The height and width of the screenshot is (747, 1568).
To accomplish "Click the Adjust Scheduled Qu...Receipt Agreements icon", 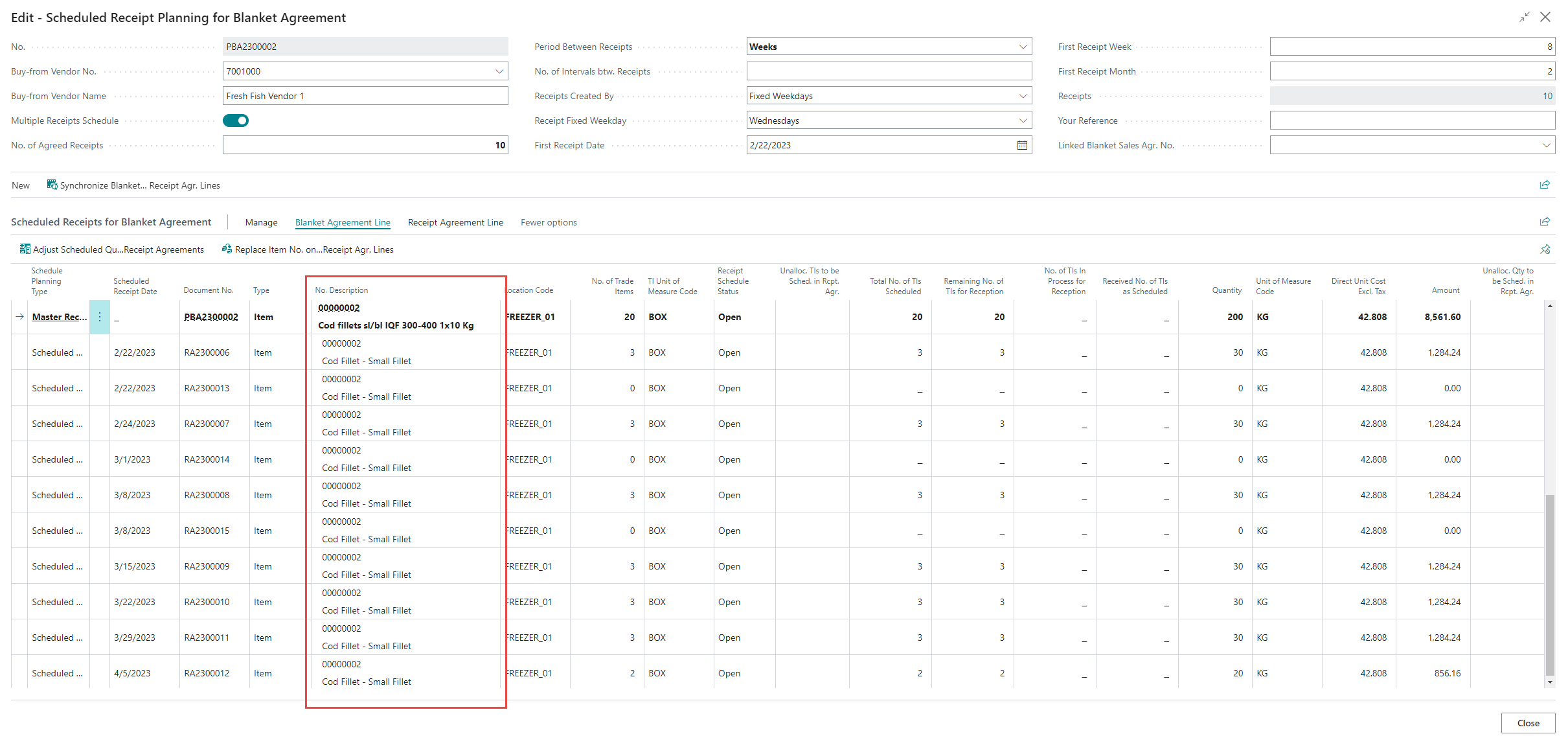I will coord(25,249).
